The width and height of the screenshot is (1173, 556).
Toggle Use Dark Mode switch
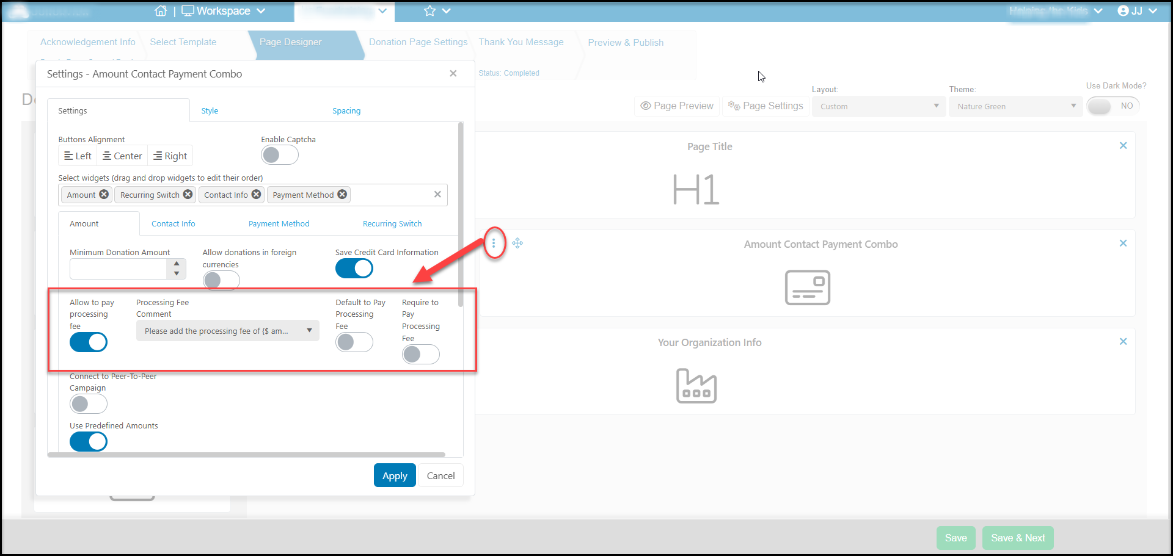point(1113,106)
